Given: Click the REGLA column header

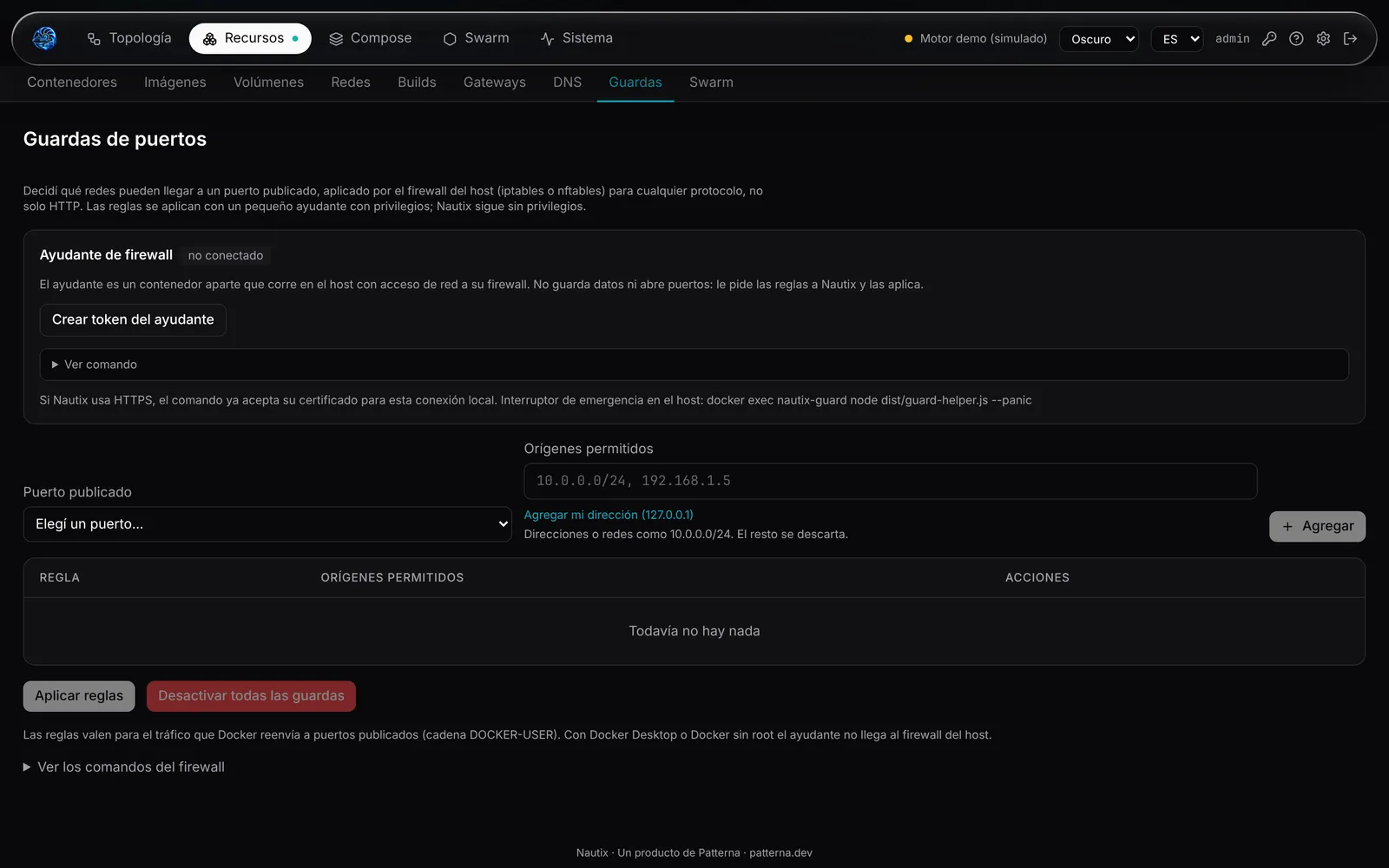Looking at the screenshot, I should click(60, 577).
